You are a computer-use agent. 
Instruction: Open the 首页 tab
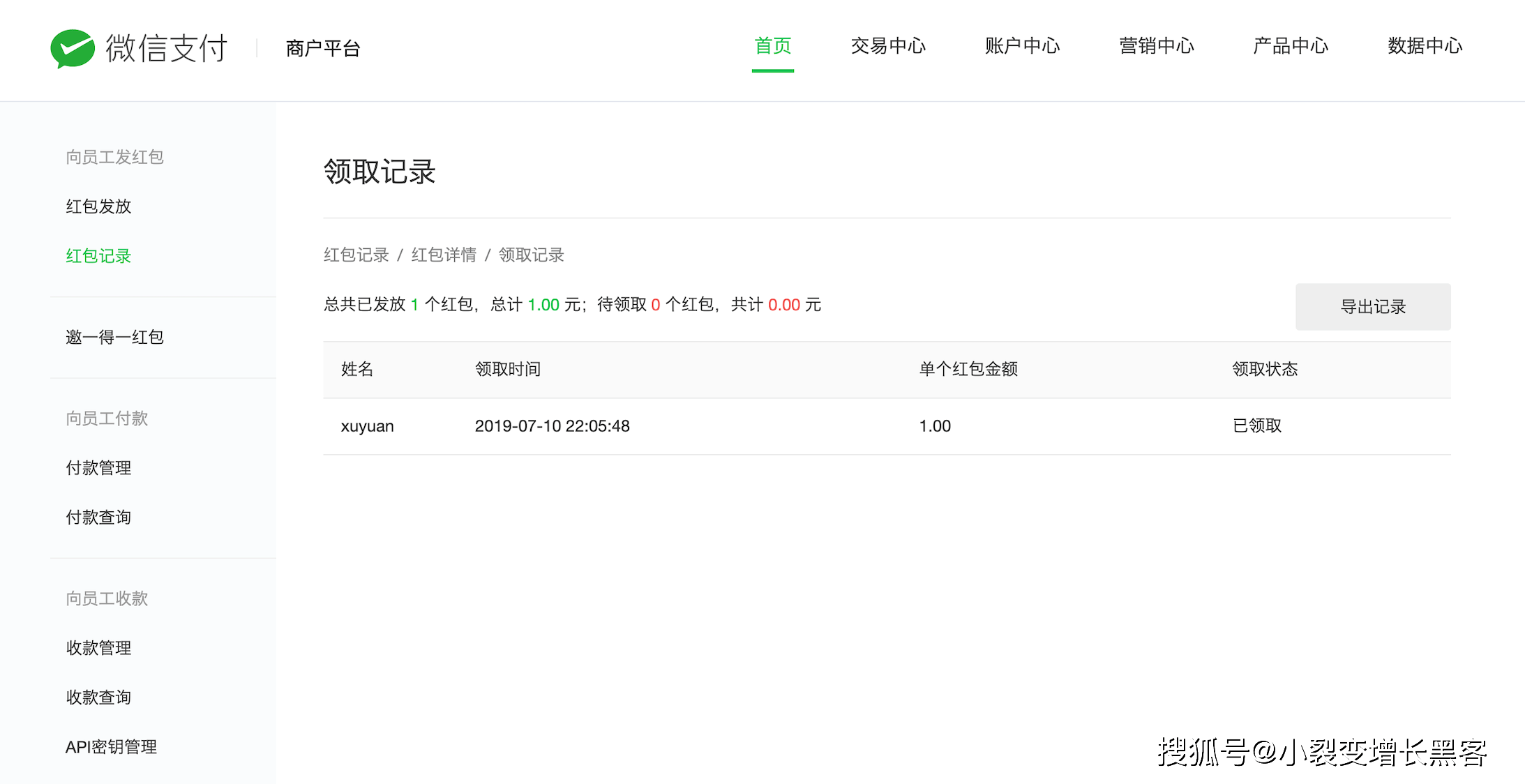tap(773, 46)
